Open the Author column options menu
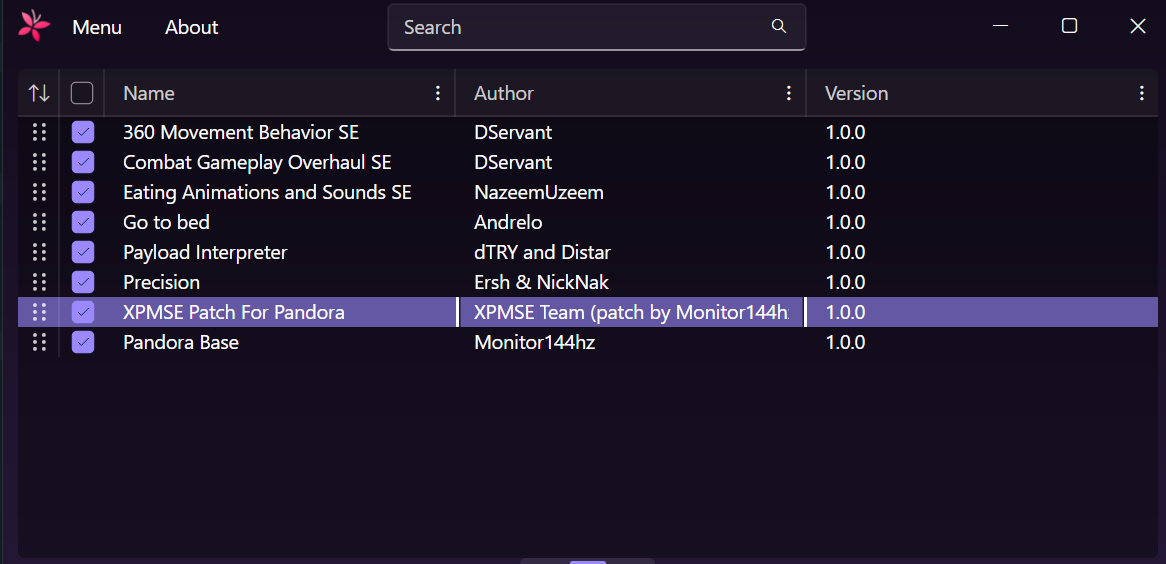This screenshot has width=1166, height=564. (789, 93)
